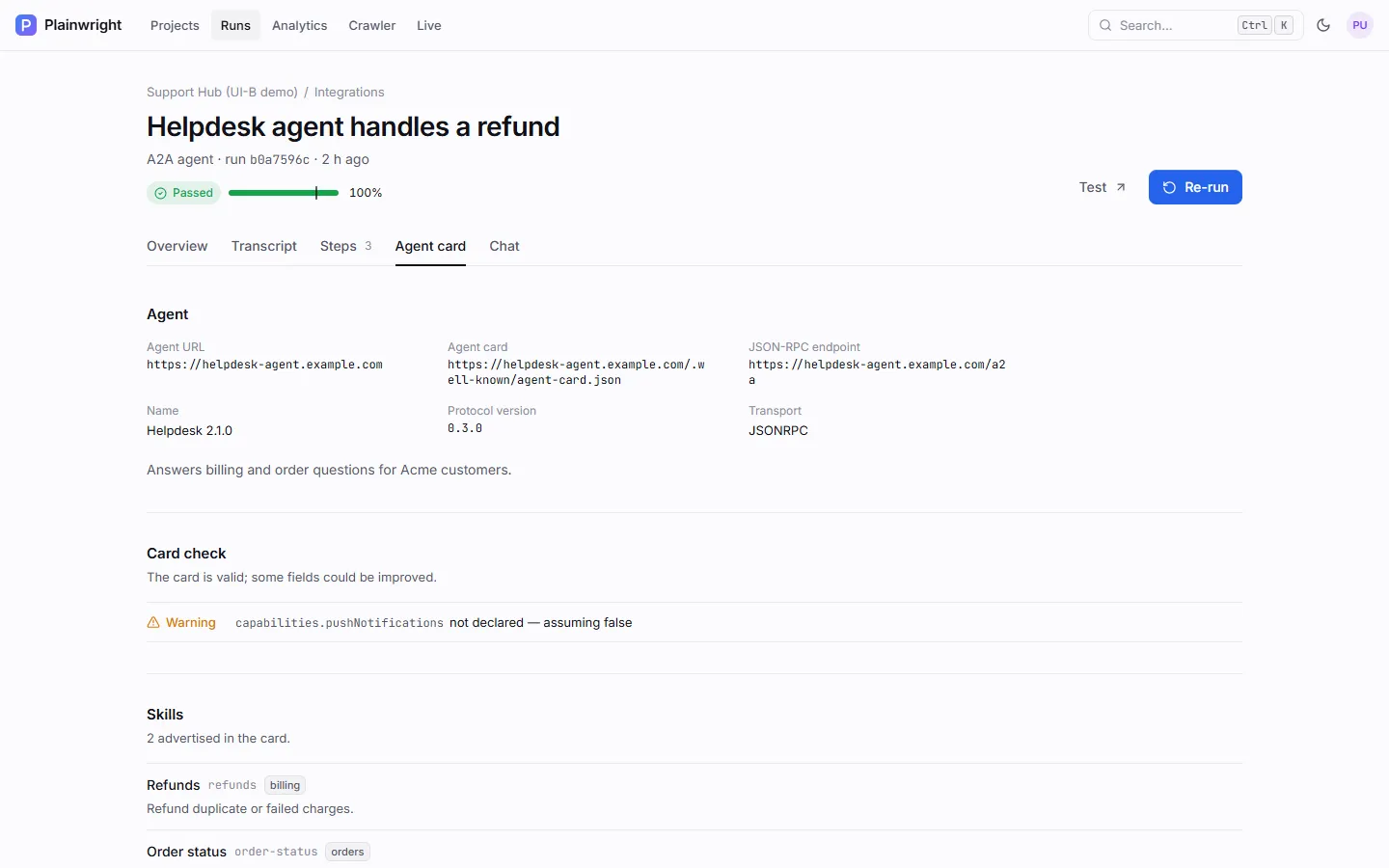The height and width of the screenshot is (868, 1389).
Task: Open the Steps tab
Action: click(x=345, y=246)
